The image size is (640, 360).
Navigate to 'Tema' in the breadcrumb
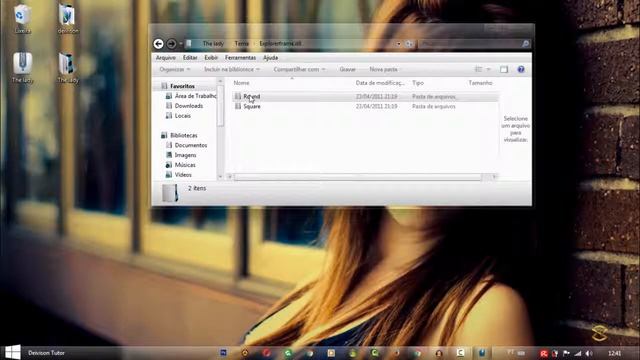pos(242,44)
